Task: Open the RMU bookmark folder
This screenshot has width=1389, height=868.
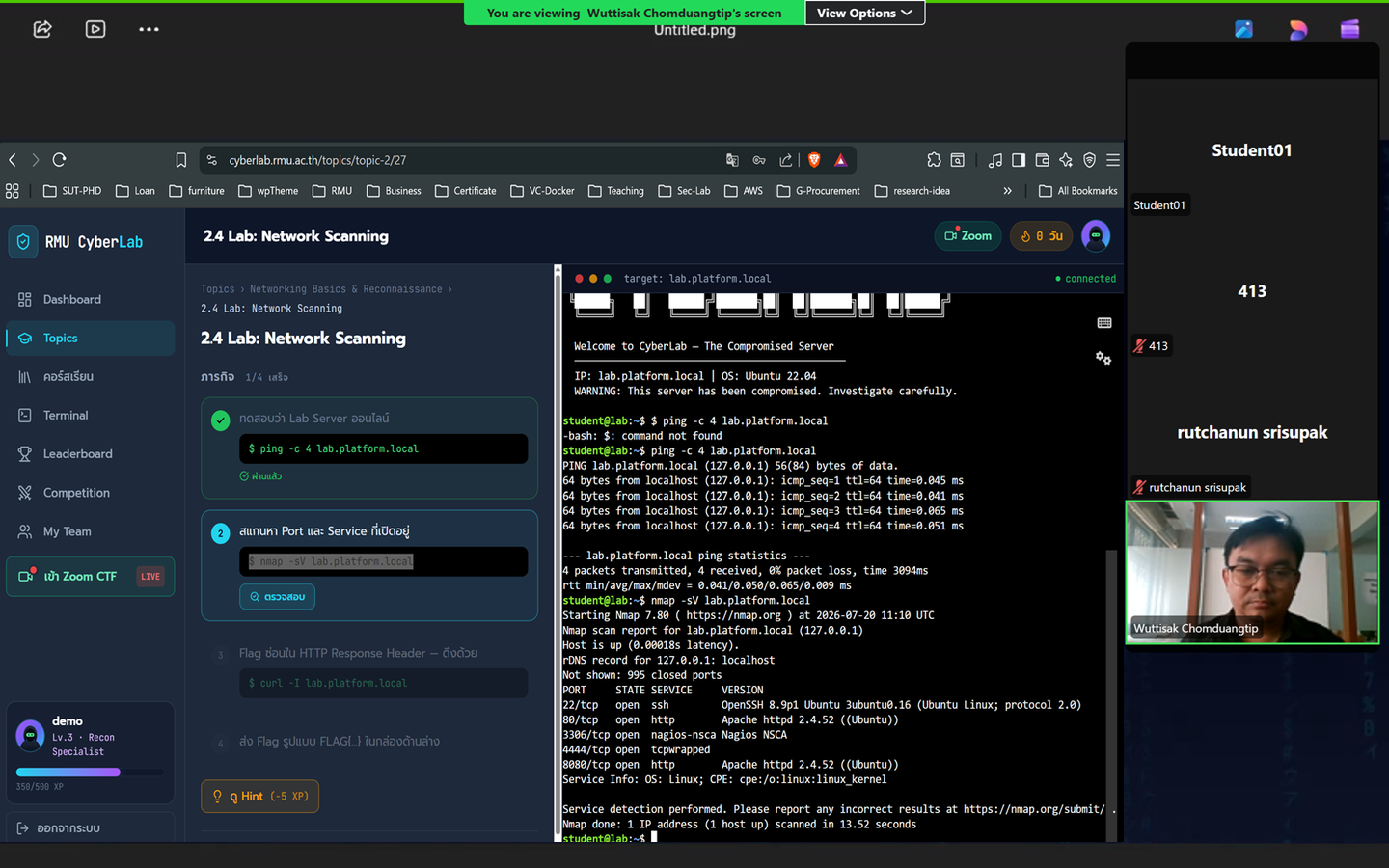Action: point(332,191)
